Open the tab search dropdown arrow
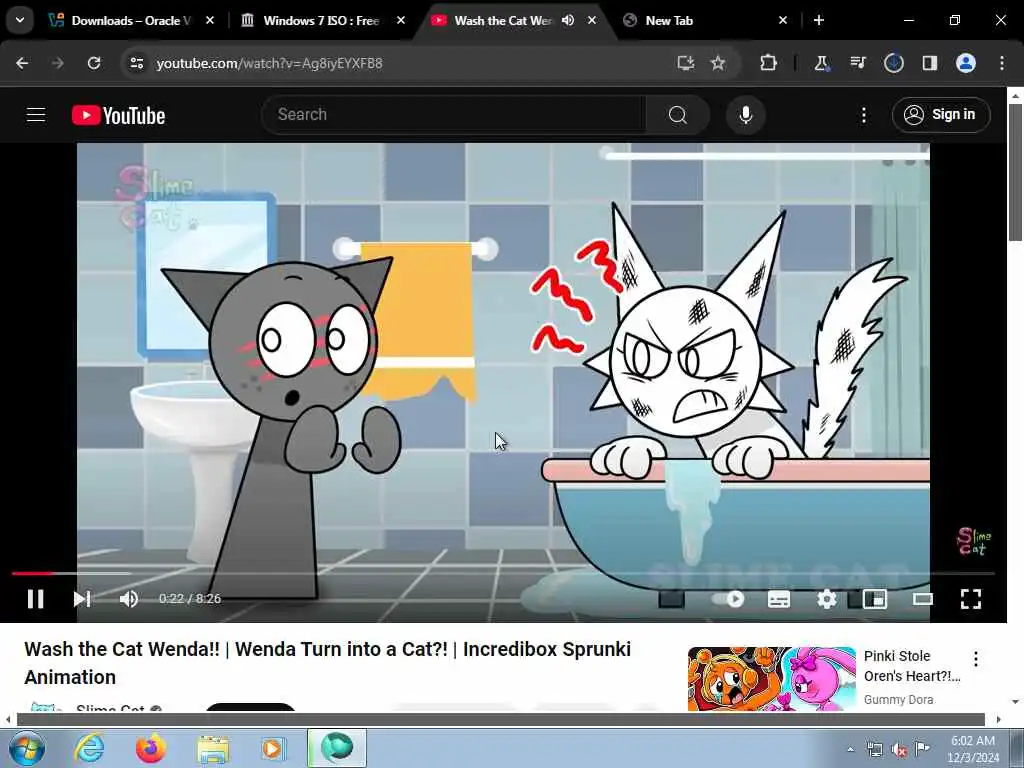Image resolution: width=1024 pixels, height=768 pixels. [x=20, y=20]
